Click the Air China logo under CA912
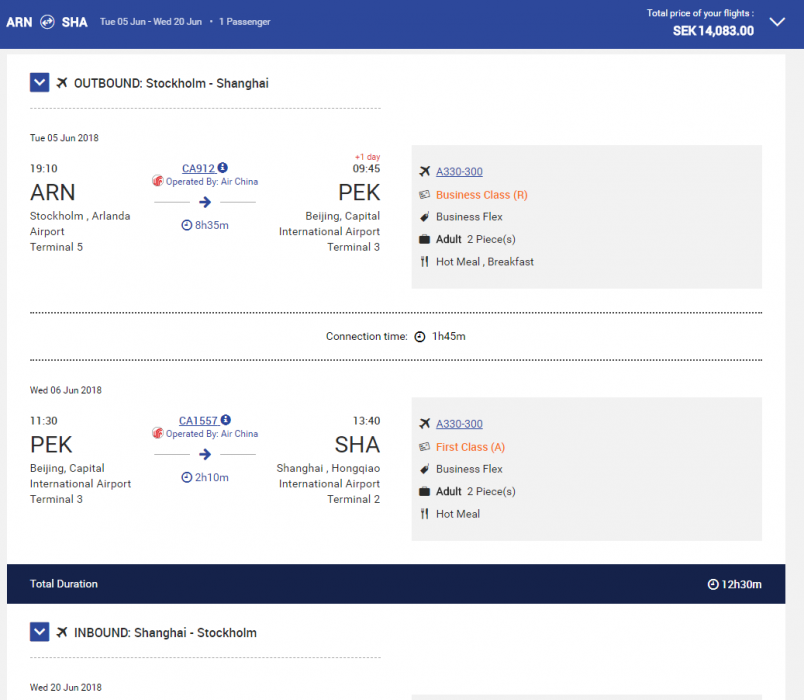Image resolution: width=804 pixels, height=700 pixels. pos(157,181)
